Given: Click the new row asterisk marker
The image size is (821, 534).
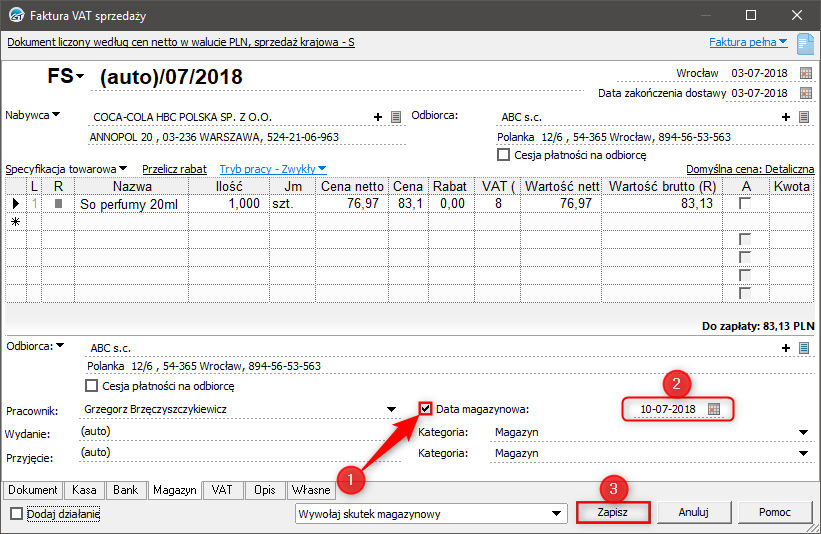Looking at the screenshot, I should 16,221.
